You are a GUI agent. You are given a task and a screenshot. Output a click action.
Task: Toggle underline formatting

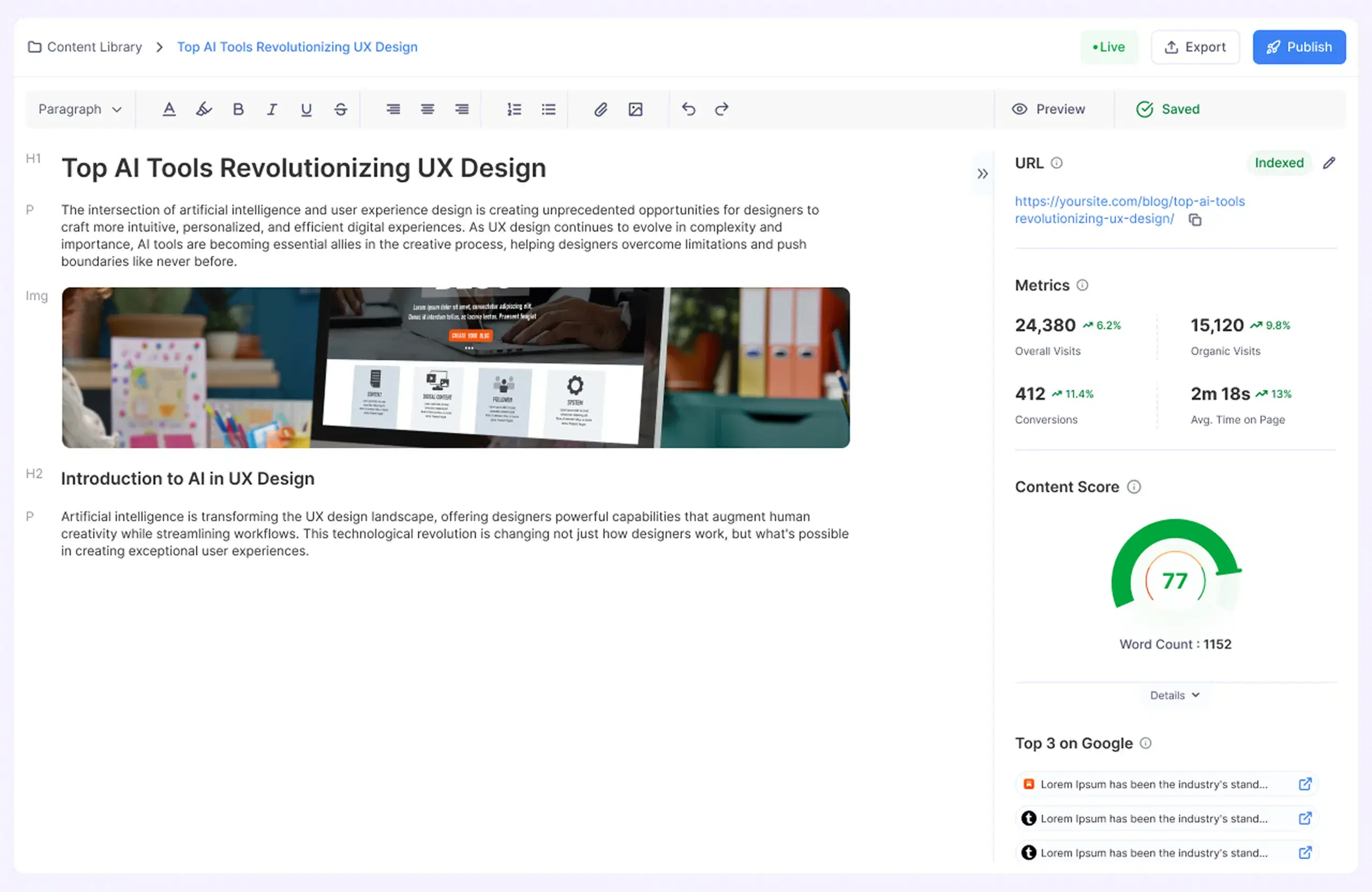point(306,109)
